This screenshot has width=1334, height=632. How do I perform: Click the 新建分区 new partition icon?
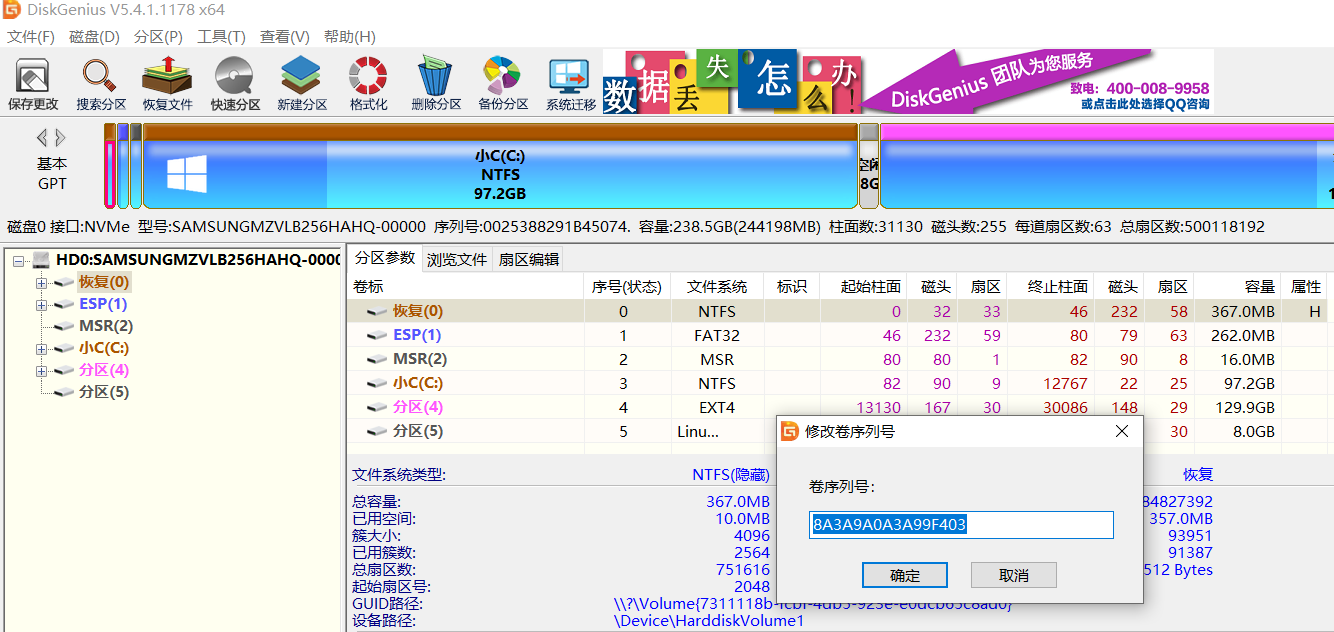(302, 82)
